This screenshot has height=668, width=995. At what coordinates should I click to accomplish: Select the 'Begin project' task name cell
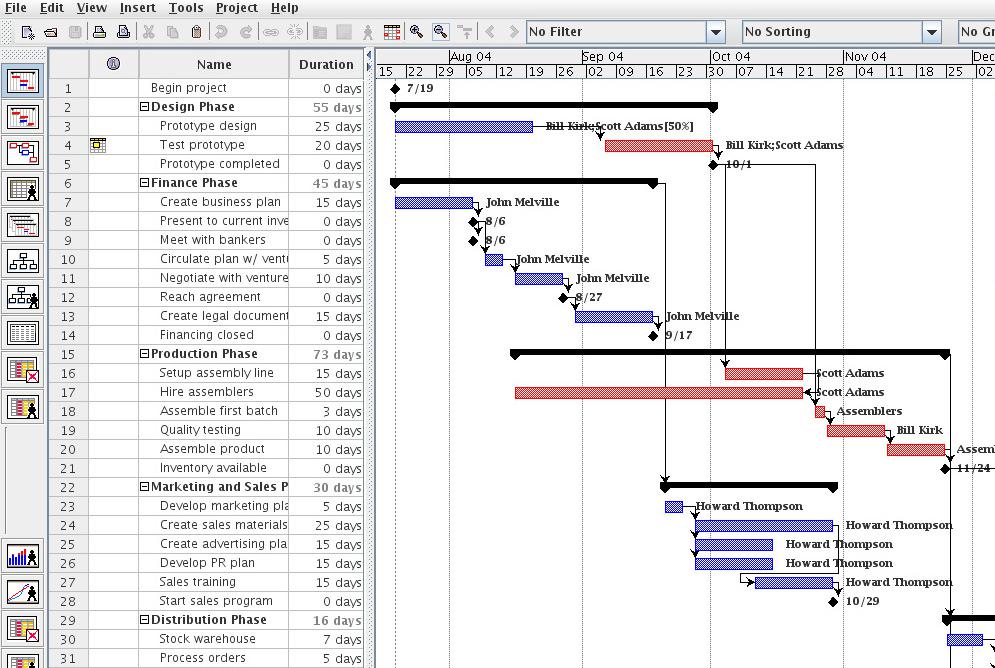214,88
